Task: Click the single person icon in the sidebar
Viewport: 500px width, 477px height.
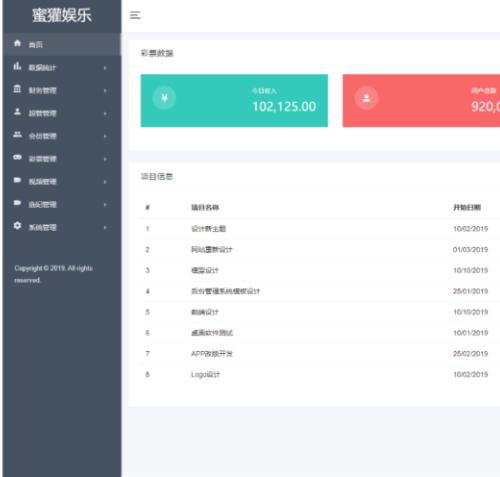Action: pyautogui.click(x=17, y=112)
